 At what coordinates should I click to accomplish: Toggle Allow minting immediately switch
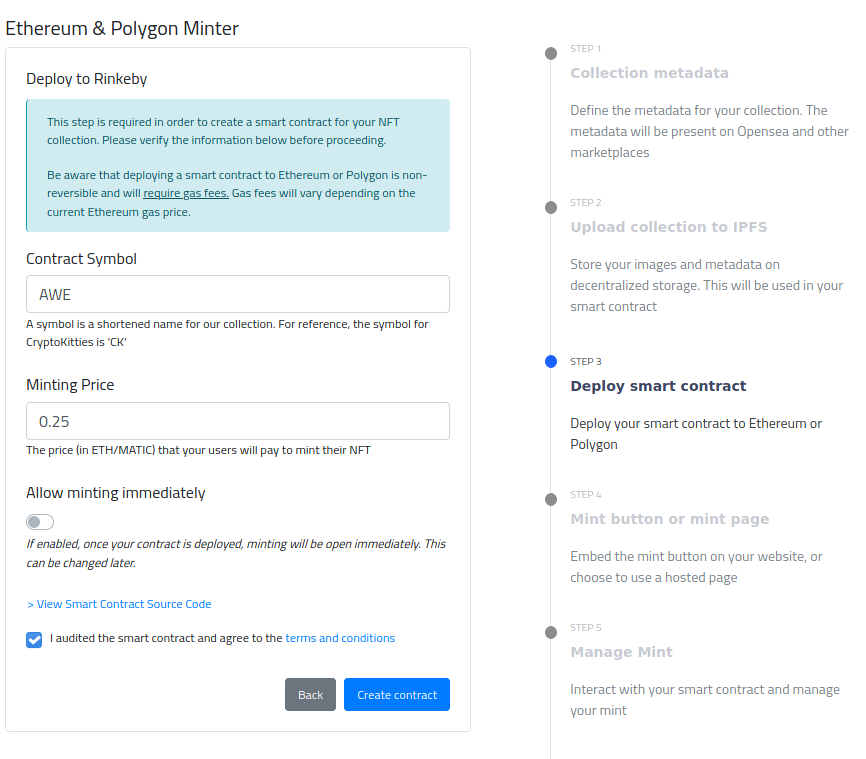[x=40, y=522]
